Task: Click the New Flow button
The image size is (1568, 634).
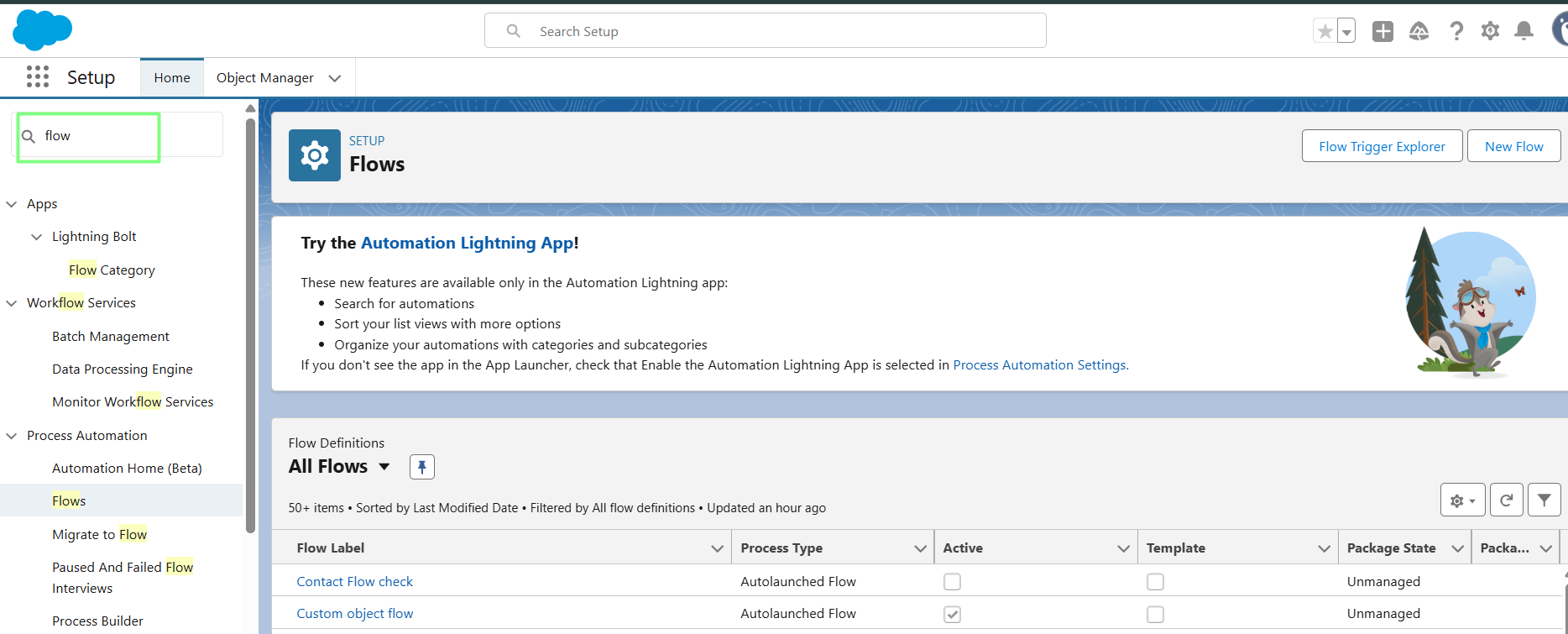Action: 1513,146
